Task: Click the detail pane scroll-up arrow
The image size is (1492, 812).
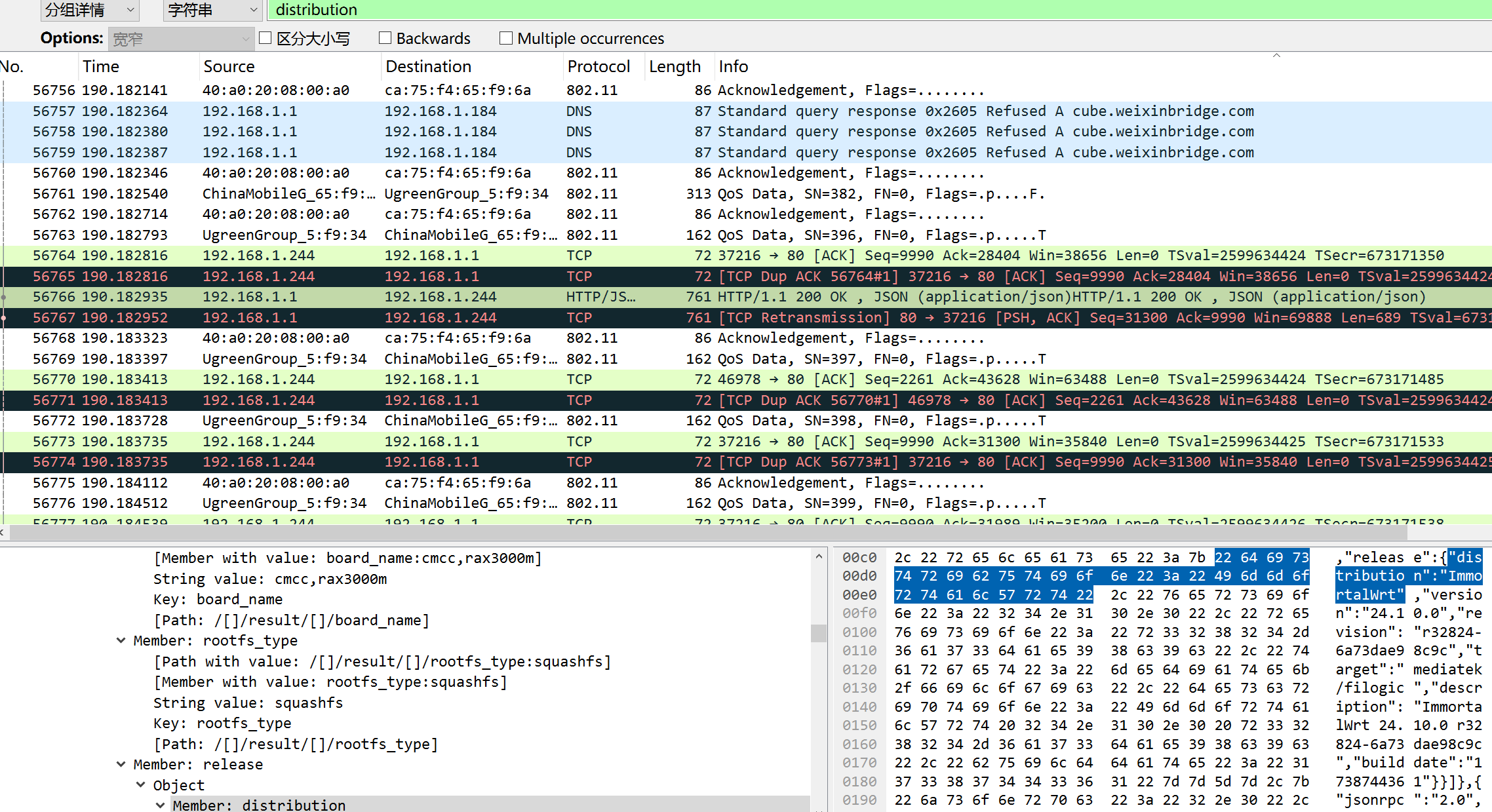Action: pyautogui.click(x=819, y=557)
